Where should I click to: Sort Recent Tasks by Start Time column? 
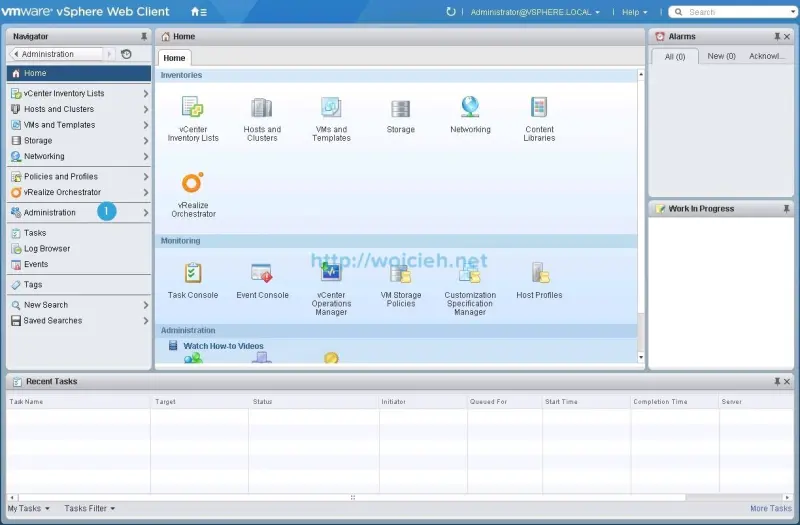(x=586, y=402)
